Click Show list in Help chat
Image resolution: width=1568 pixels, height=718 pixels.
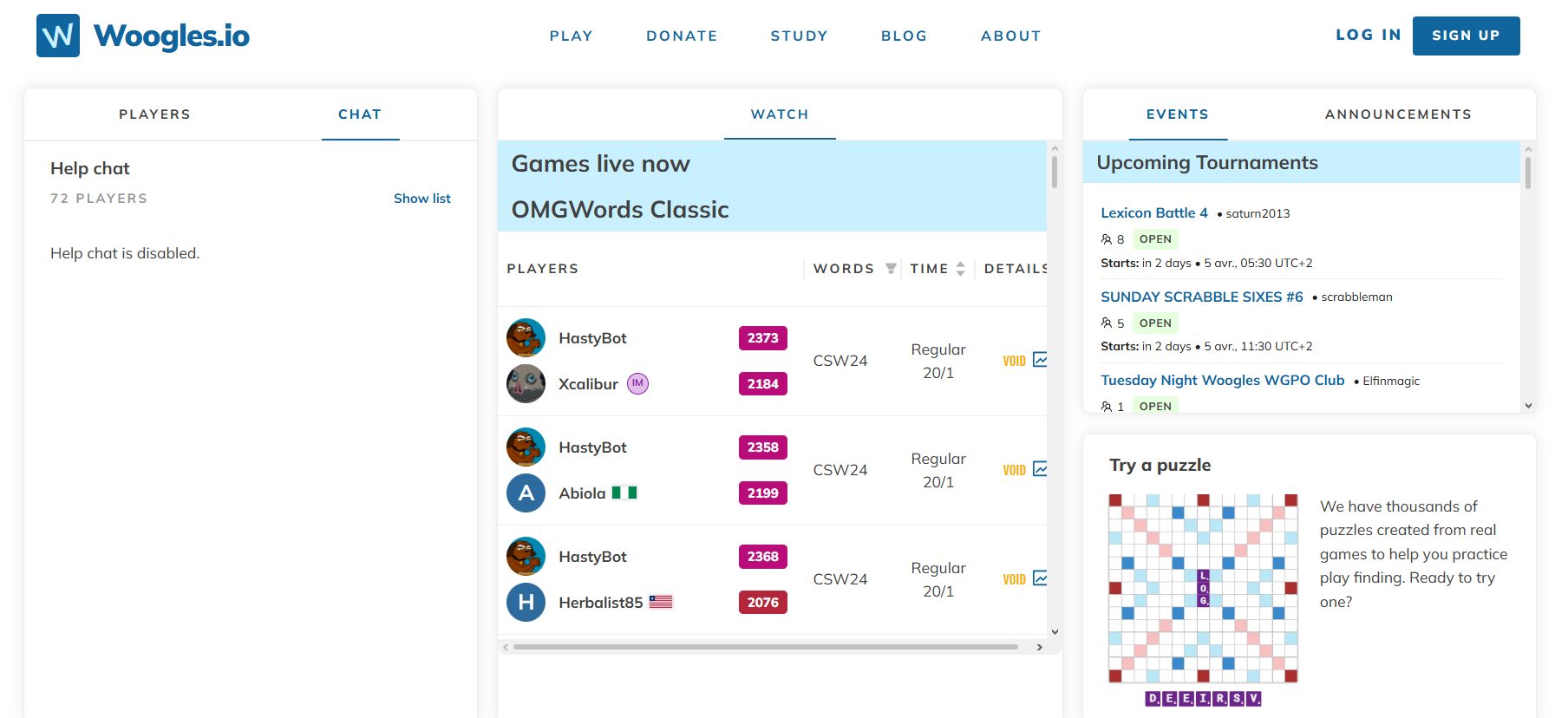click(422, 199)
